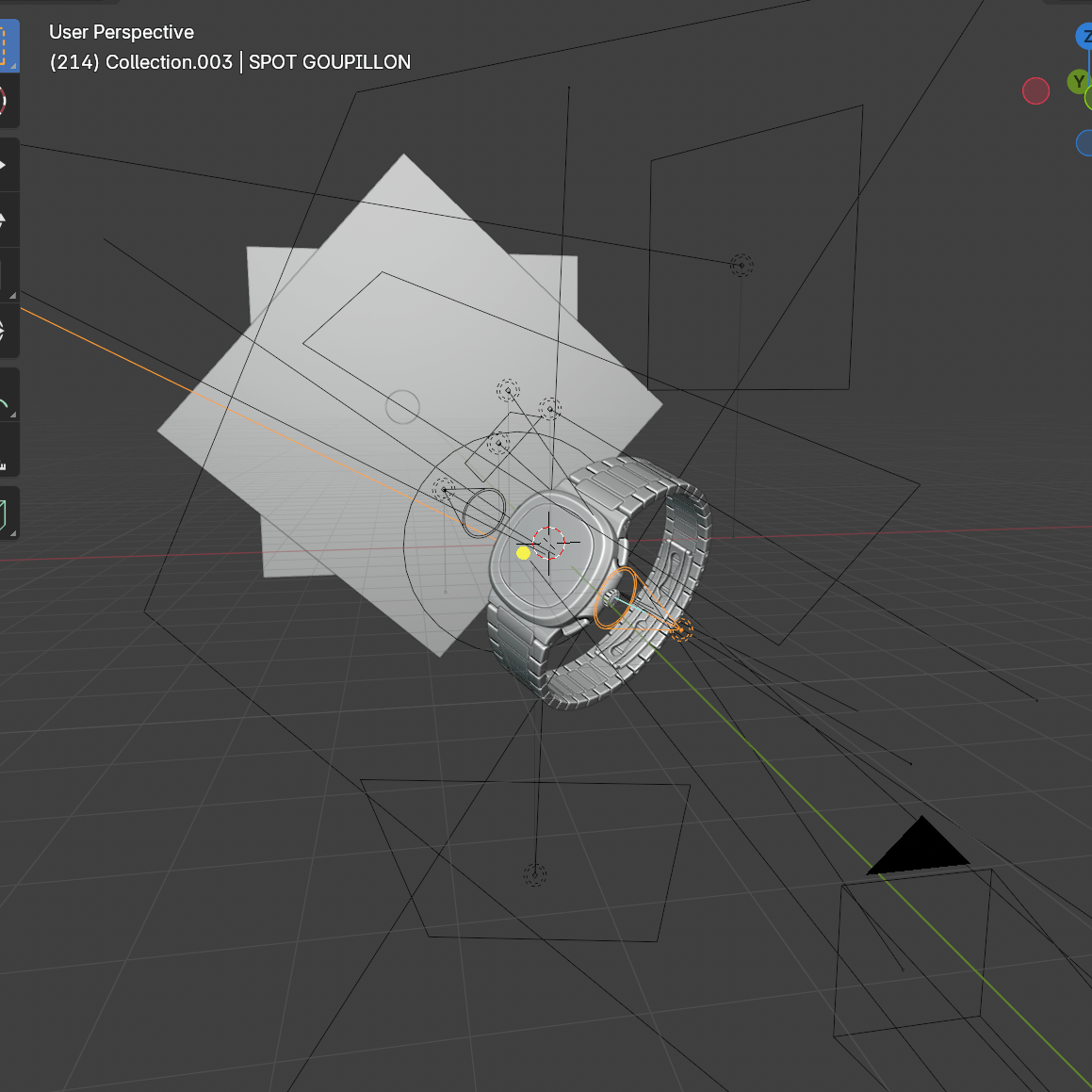
Task: Click the red-white 3D cursor crosshair
Action: [548, 542]
